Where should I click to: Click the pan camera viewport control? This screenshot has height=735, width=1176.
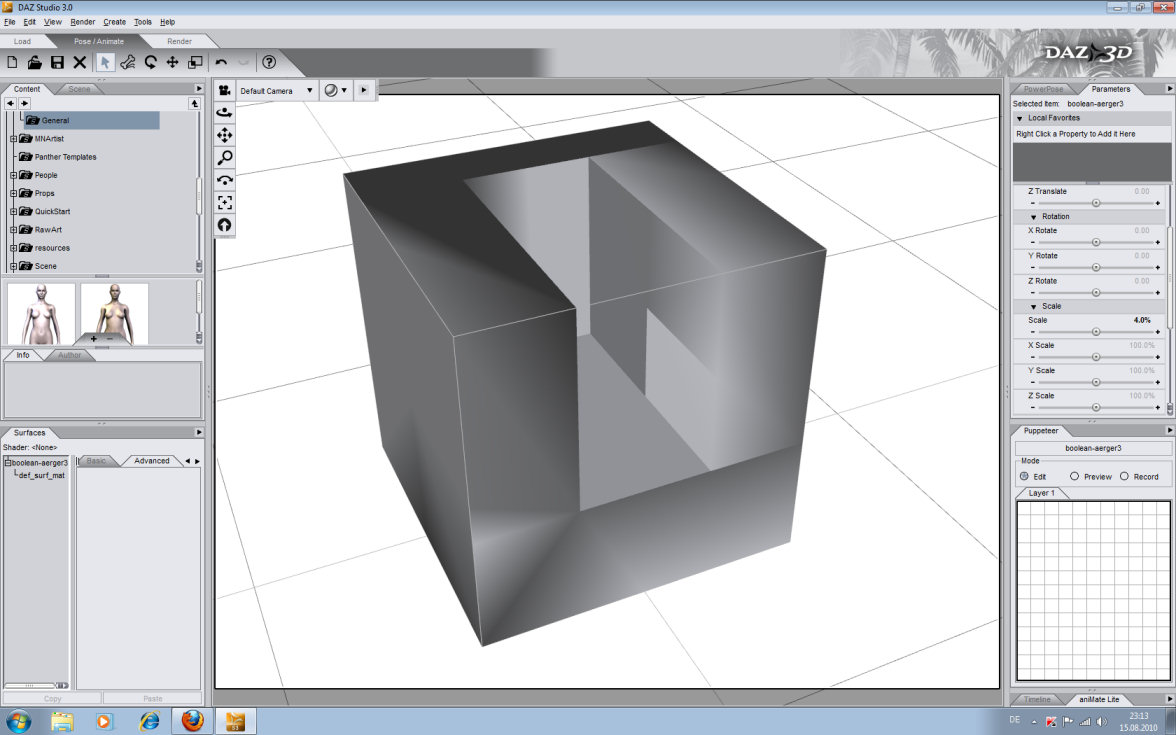pos(224,135)
